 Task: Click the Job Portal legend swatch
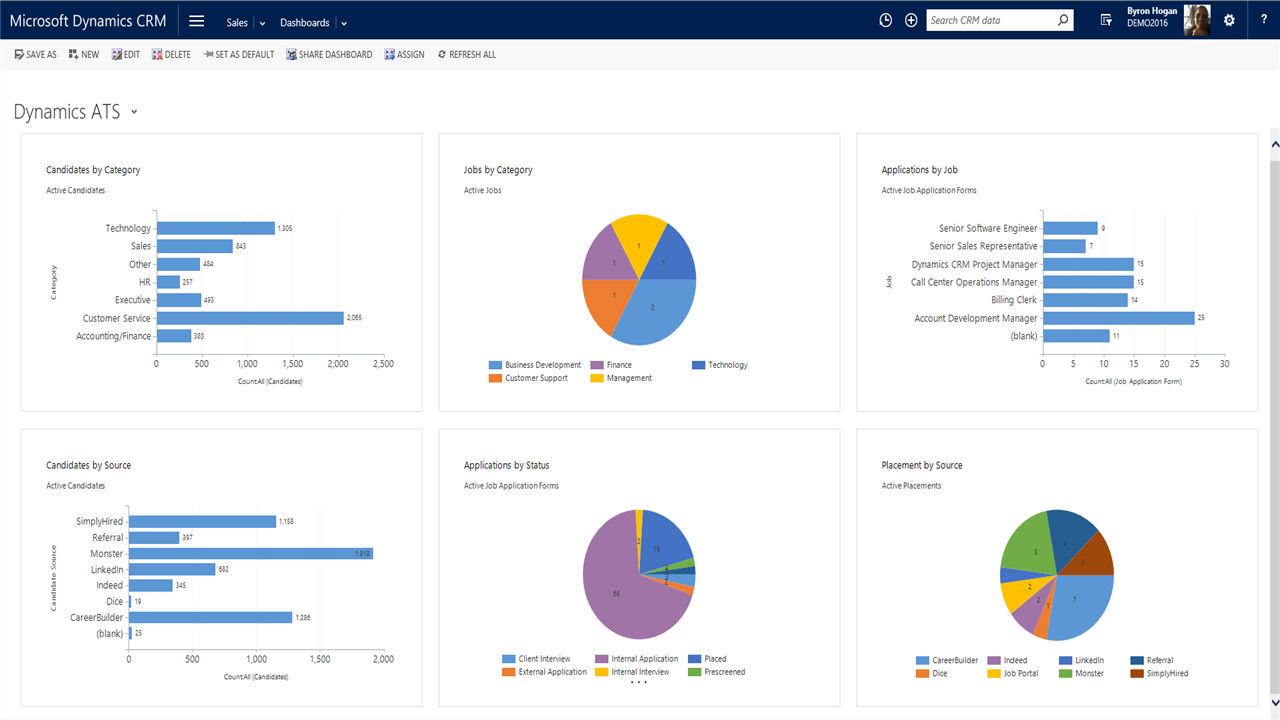994,674
